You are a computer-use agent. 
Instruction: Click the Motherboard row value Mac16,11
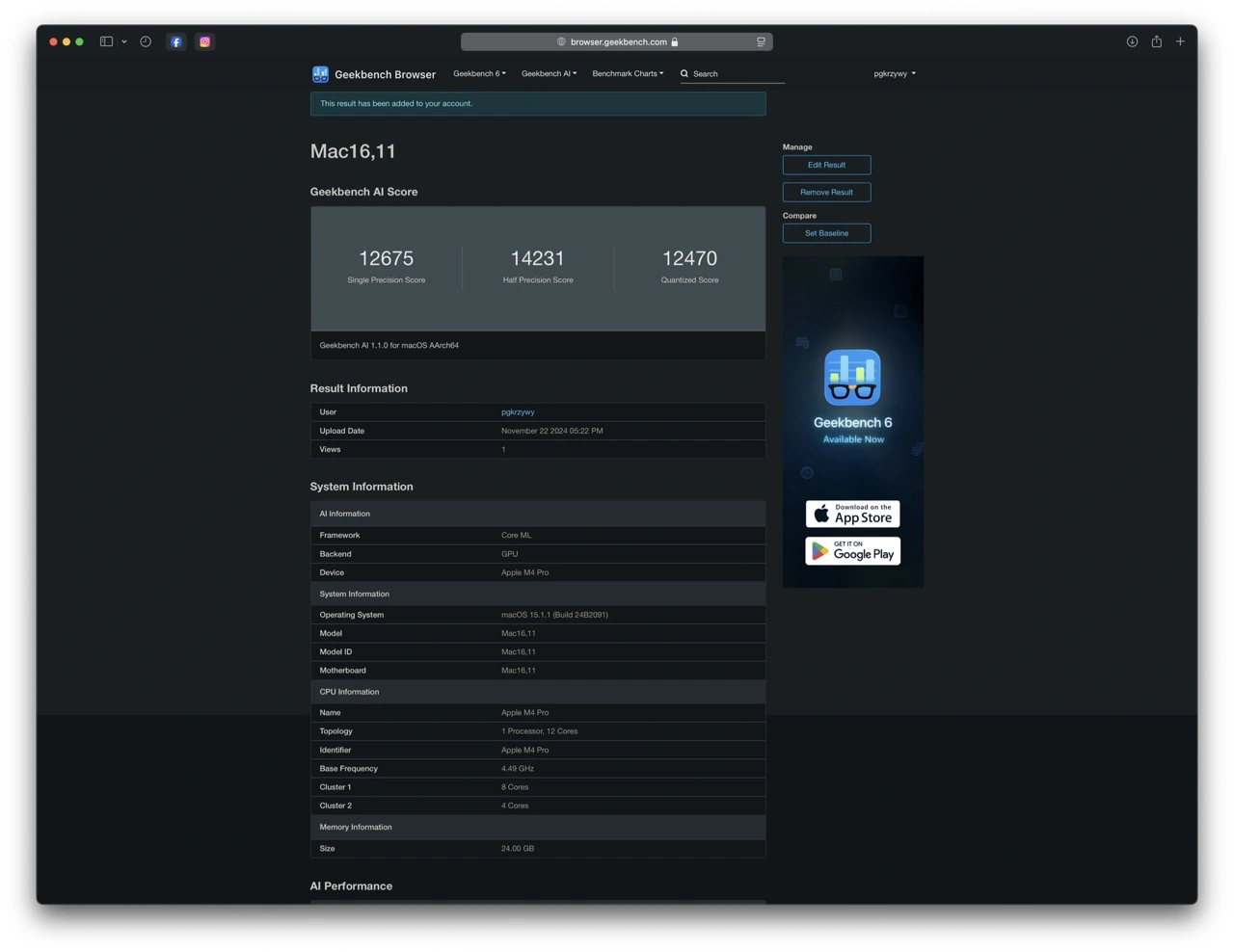click(518, 671)
